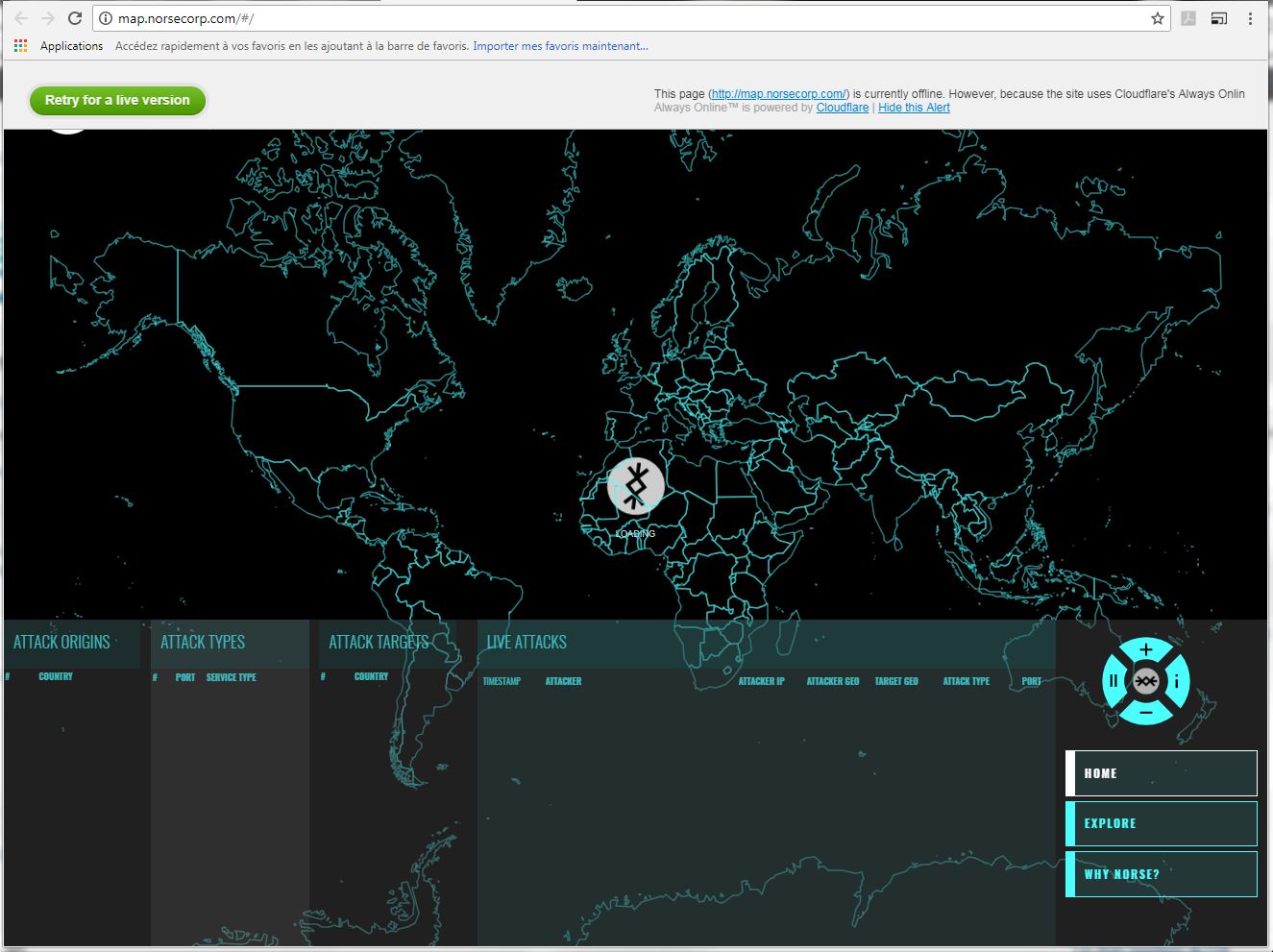
Task: Click the Hide this Alert link
Action: (x=914, y=108)
